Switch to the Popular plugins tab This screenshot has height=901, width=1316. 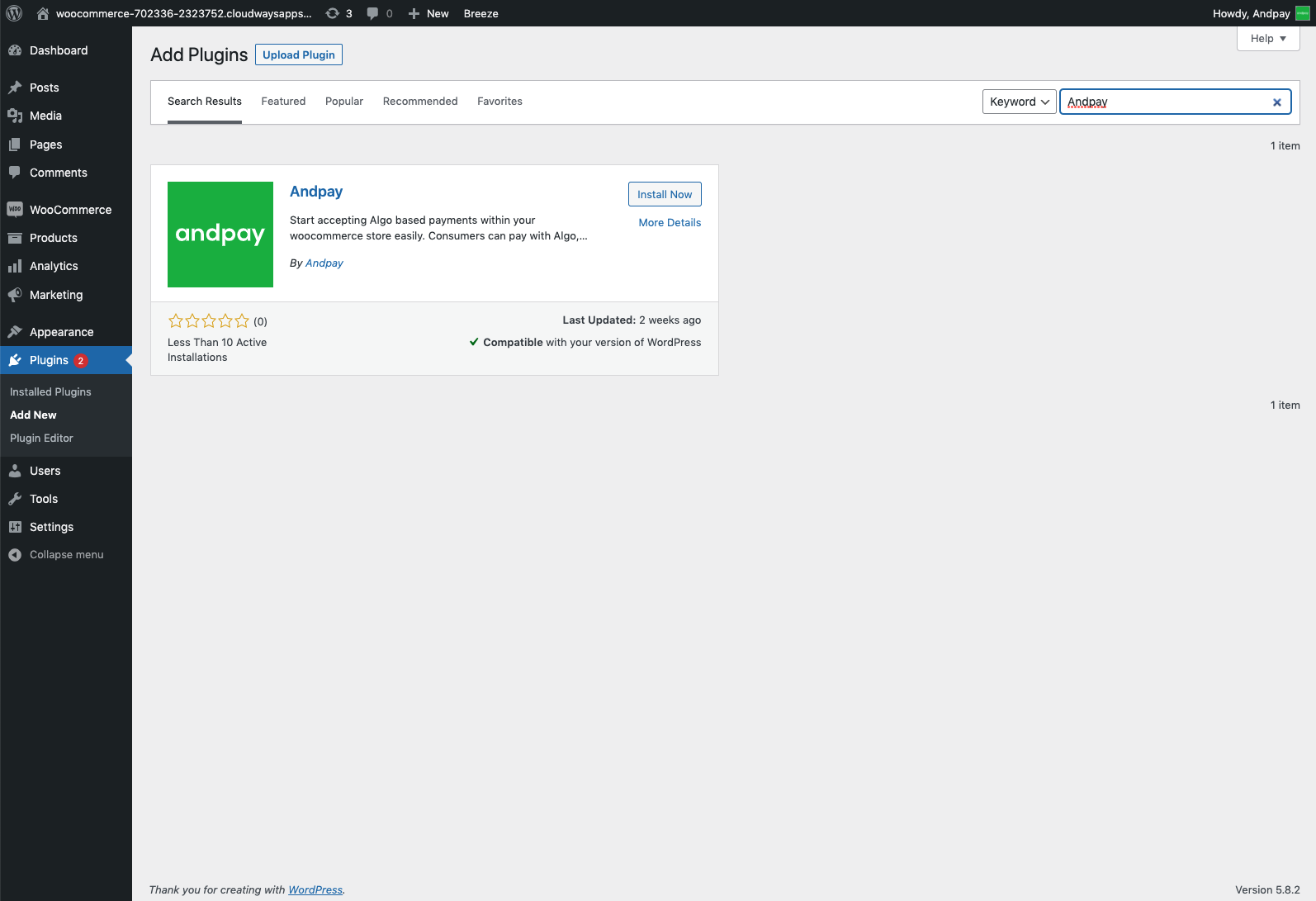[344, 102]
